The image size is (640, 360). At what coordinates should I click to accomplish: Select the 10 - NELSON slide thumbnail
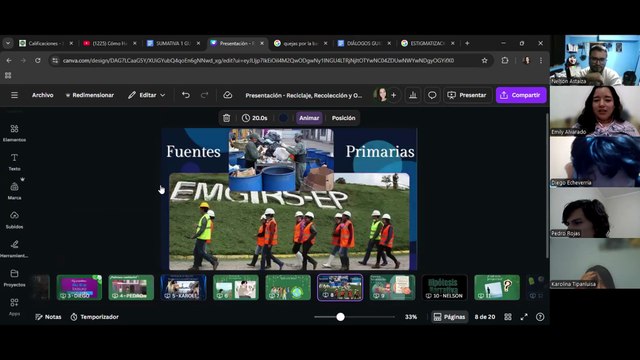click(x=444, y=287)
